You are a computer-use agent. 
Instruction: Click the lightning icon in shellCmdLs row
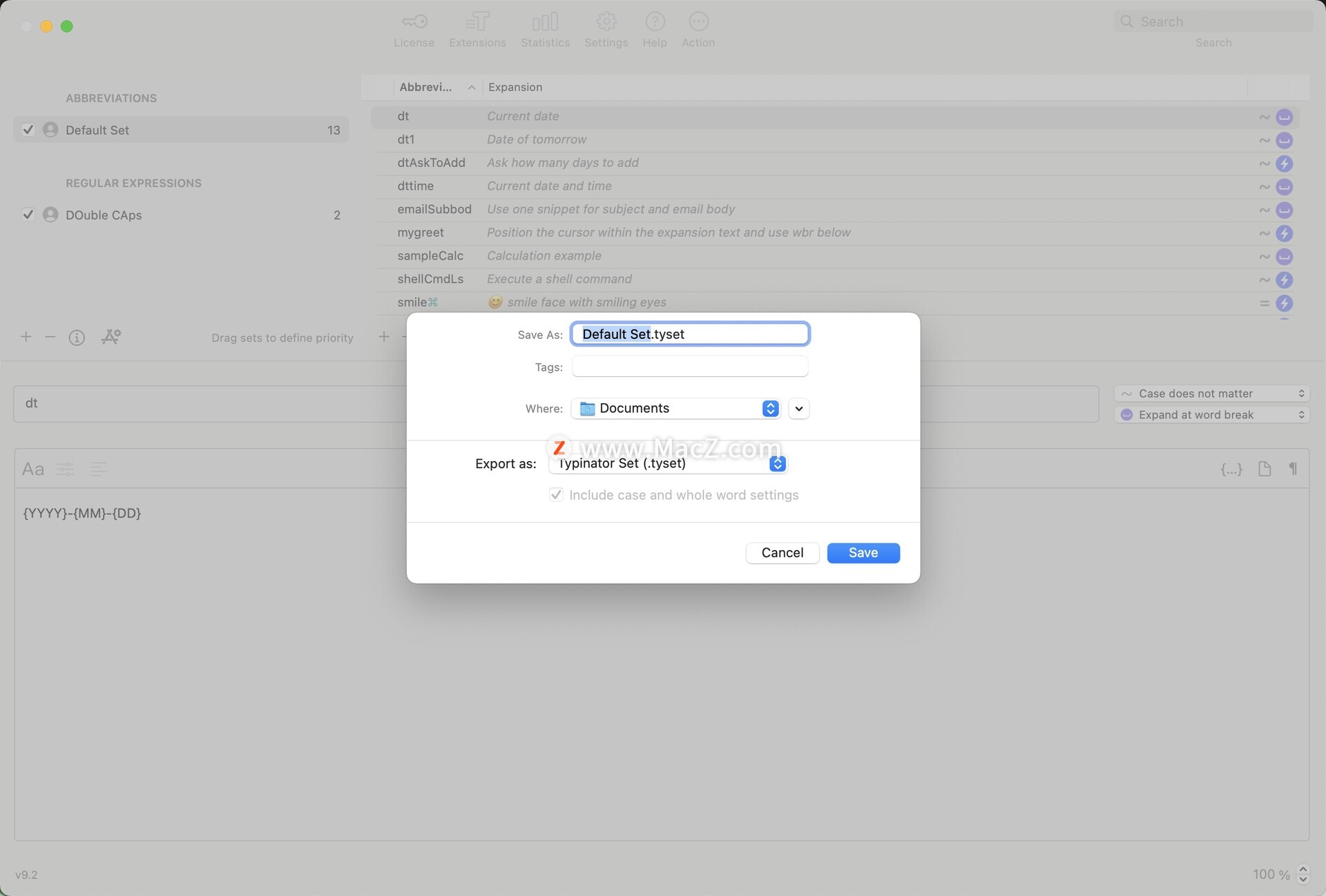tap(1284, 280)
